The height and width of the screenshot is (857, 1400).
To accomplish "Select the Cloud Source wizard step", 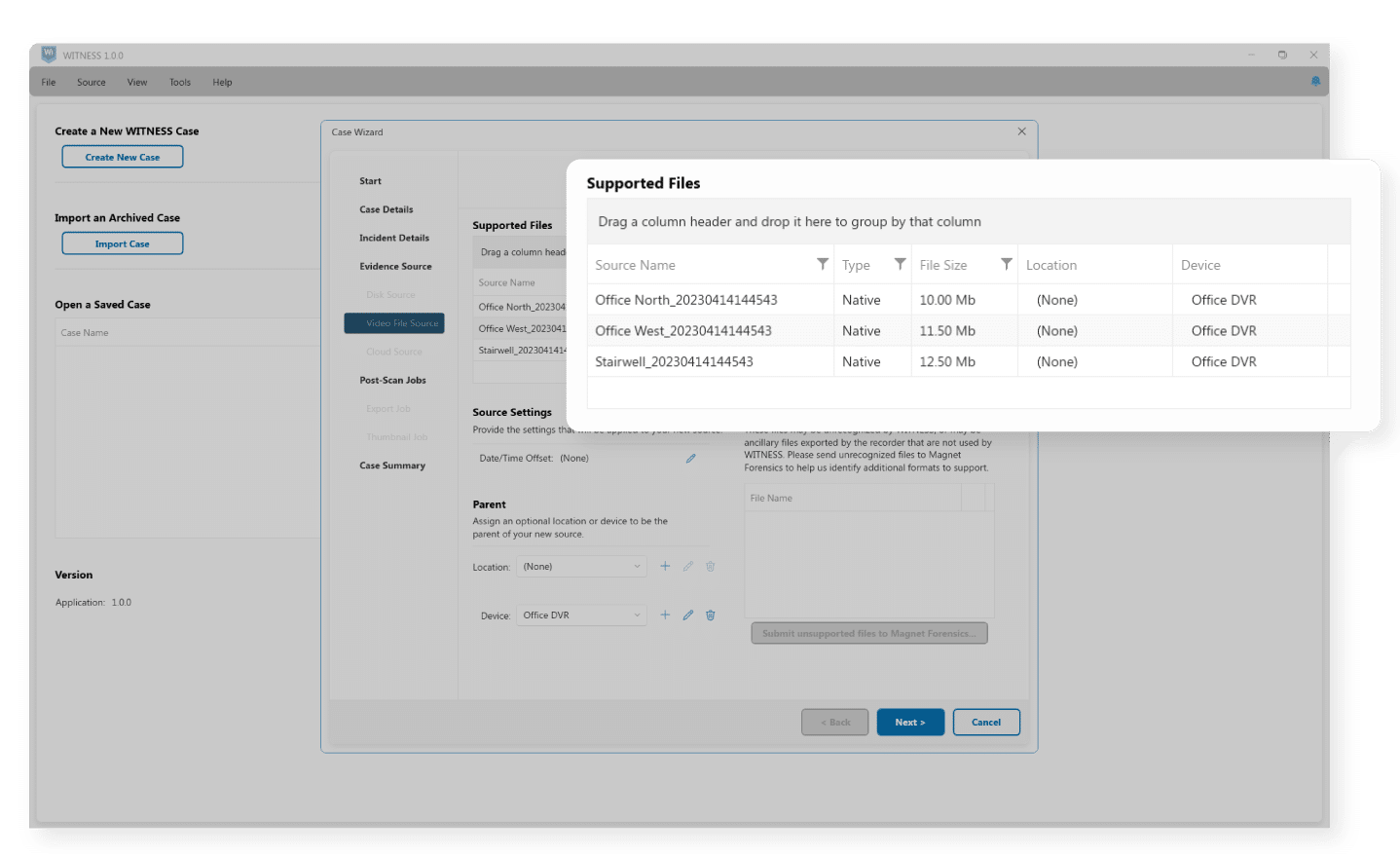I will click(394, 352).
